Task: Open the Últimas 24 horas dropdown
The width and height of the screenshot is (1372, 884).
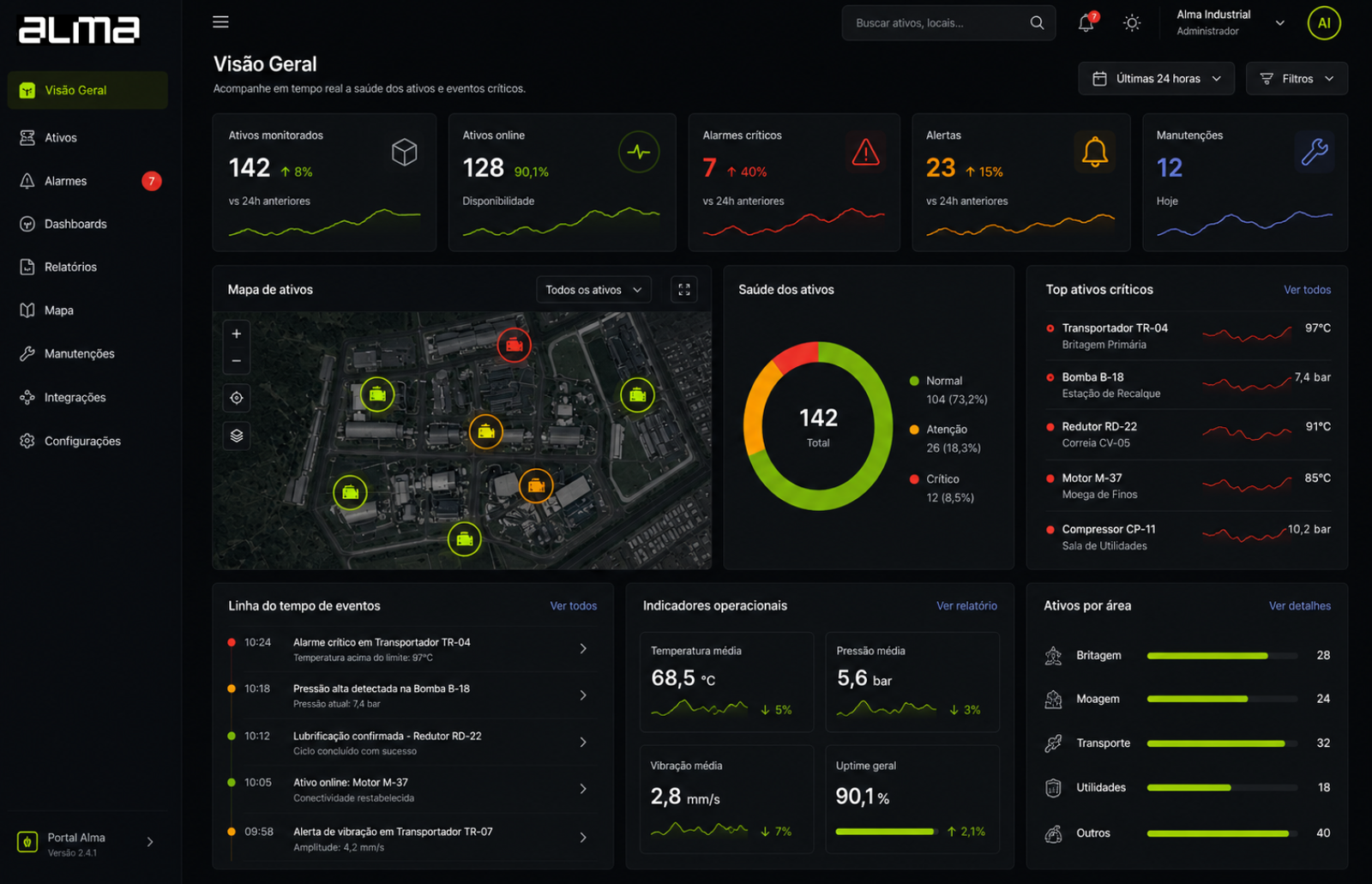Action: [1156, 79]
